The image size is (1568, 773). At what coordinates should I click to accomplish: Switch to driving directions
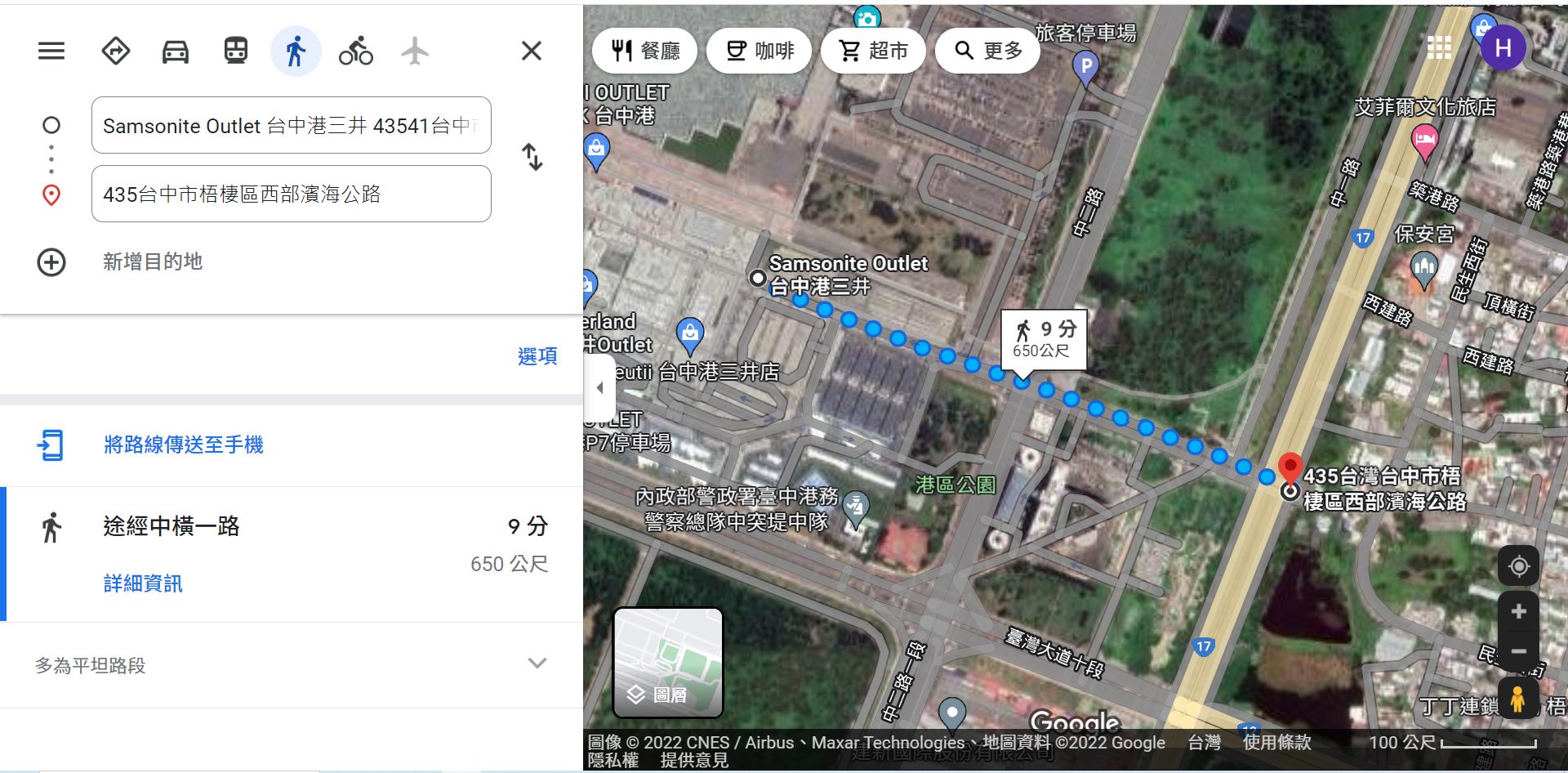pyautogui.click(x=176, y=51)
